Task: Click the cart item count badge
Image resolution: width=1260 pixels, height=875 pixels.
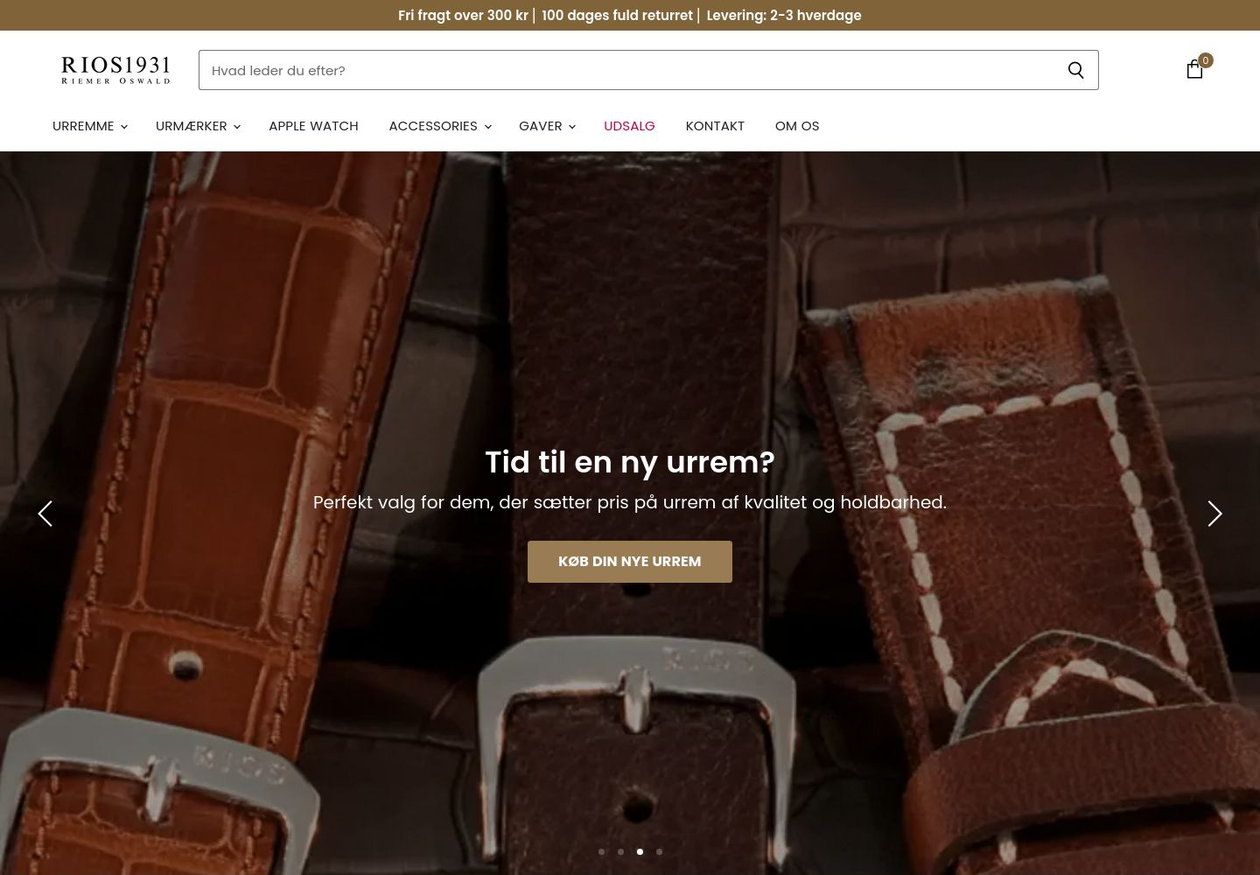Action: (x=1205, y=60)
